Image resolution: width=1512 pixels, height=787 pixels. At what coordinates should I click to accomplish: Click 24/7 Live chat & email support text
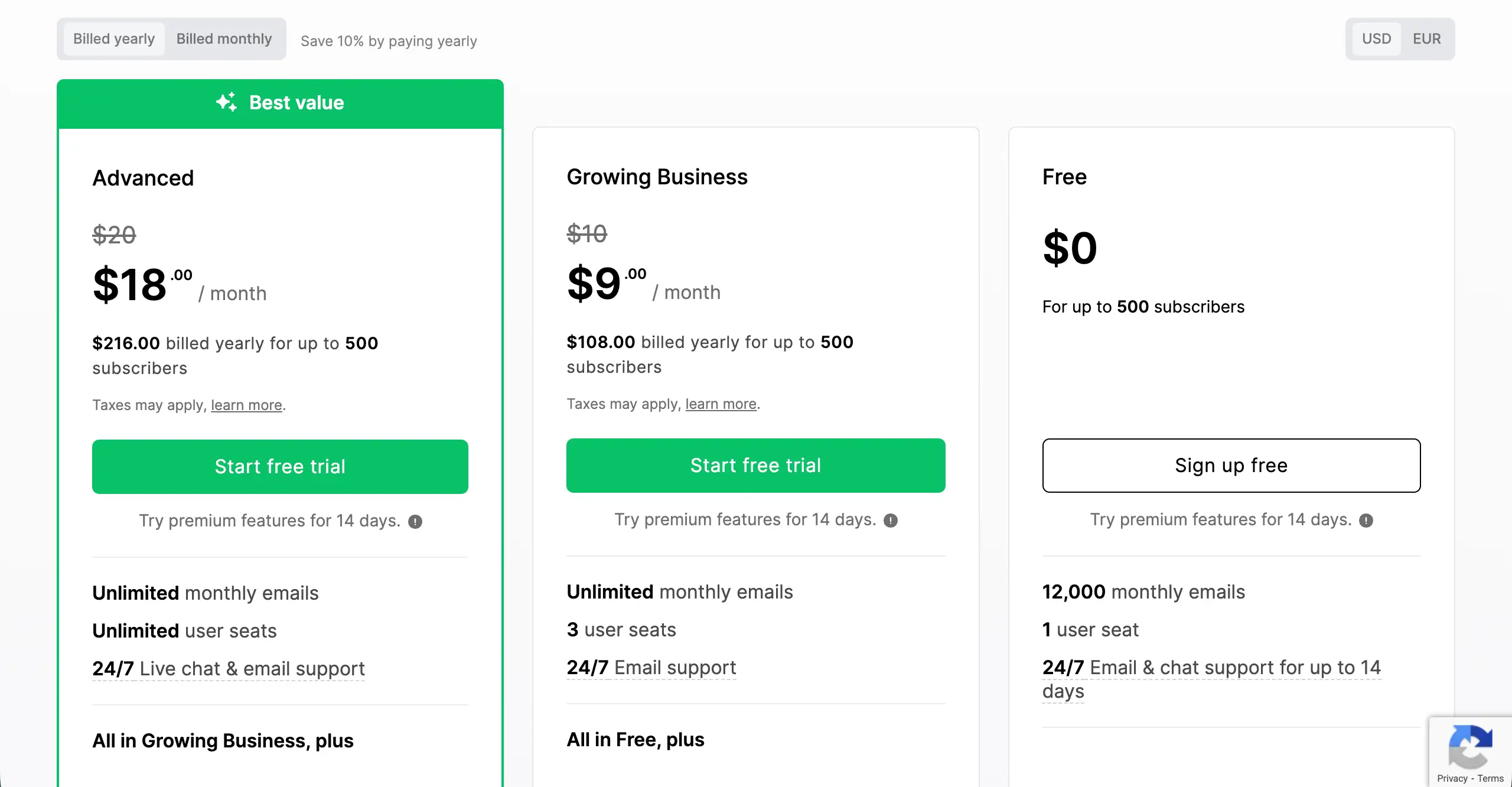[x=229, y=668]
